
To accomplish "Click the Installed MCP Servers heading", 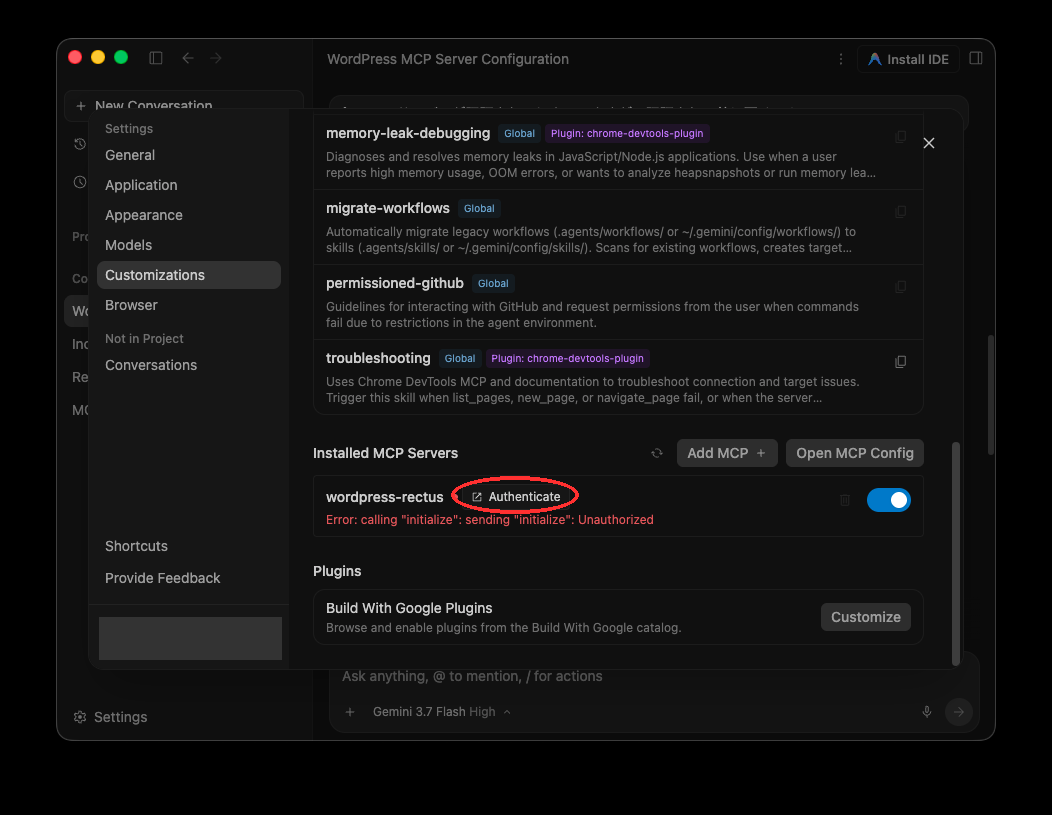I will [x=385, y=453].
